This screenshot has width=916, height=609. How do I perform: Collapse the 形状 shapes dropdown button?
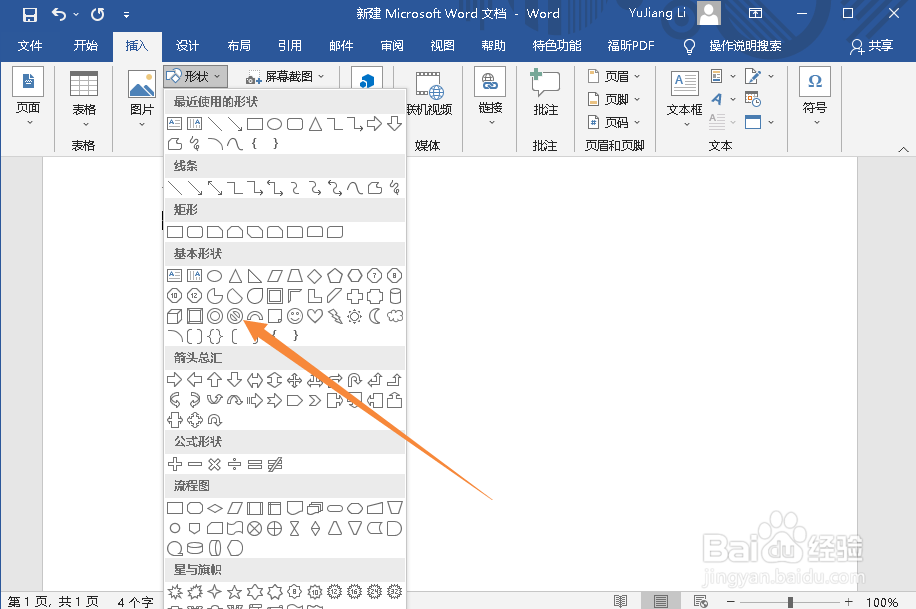click(x=195, y=77)
